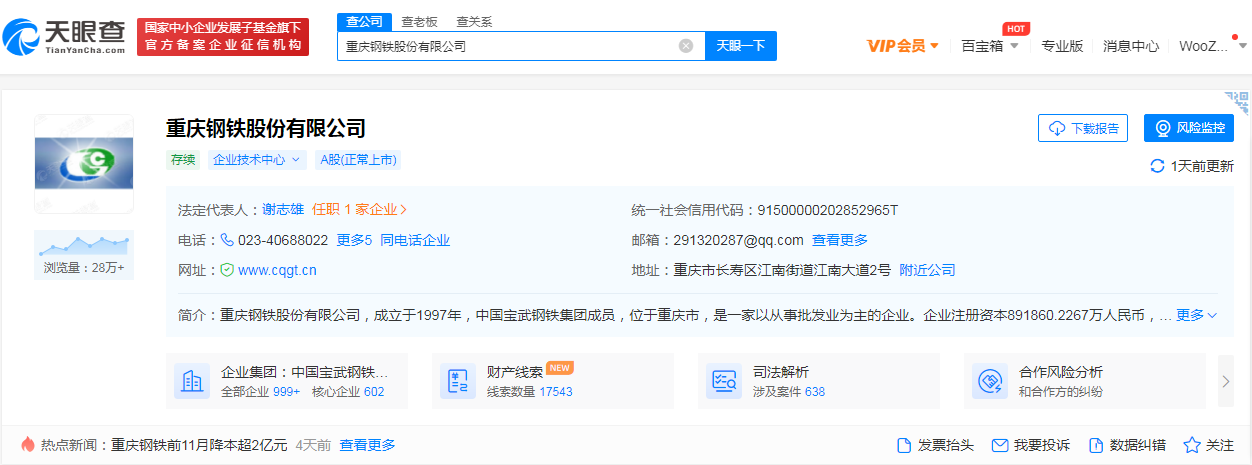Image resolution: width=1252 pixels, height=465 pixels.
Task: Expand the 百宝箱 dropdown
Action: click(990, 46)
